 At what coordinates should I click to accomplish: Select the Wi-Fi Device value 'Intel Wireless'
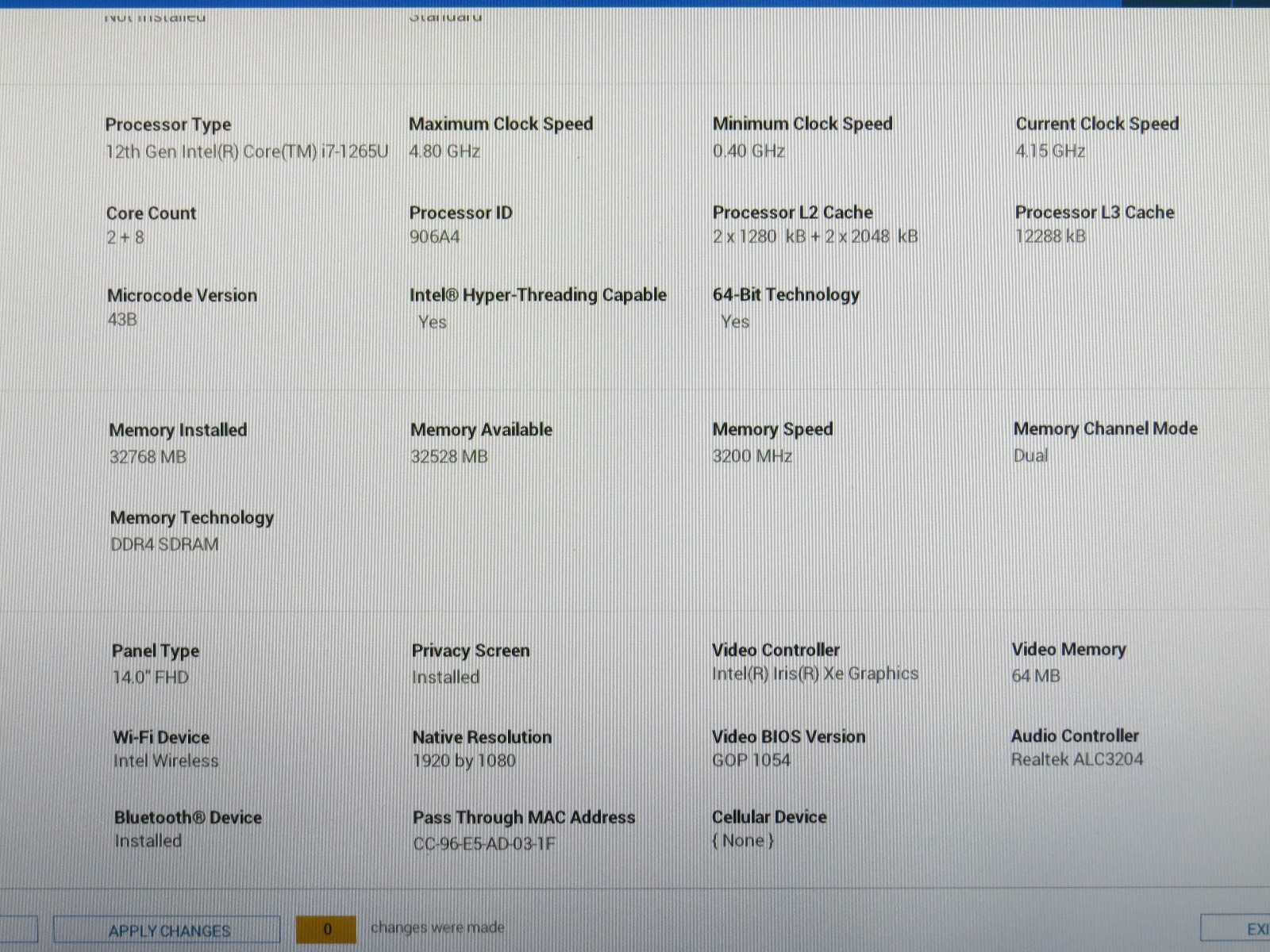(165, 761)
